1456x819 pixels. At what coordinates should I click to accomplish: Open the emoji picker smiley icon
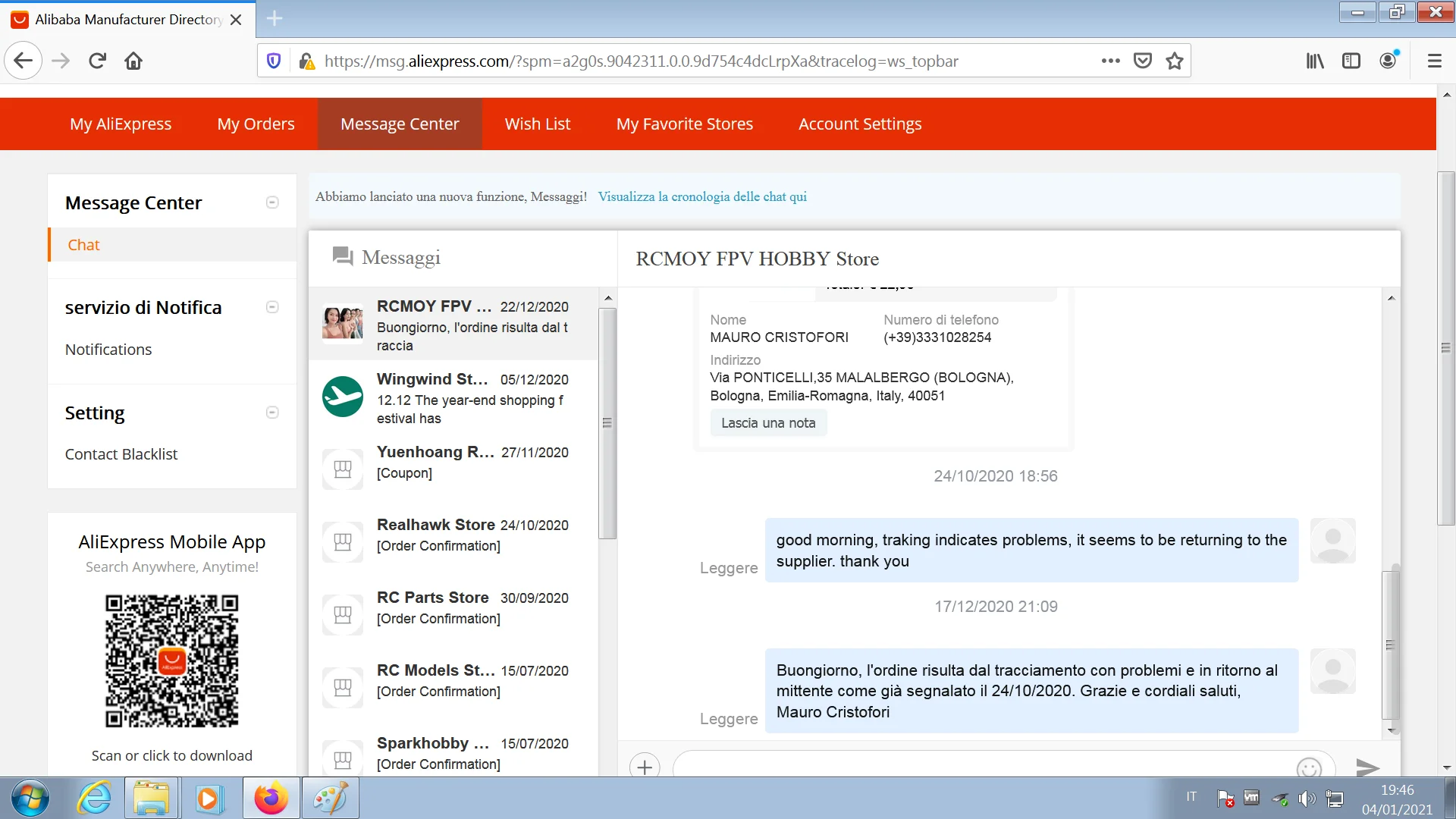pos(1309,767)
